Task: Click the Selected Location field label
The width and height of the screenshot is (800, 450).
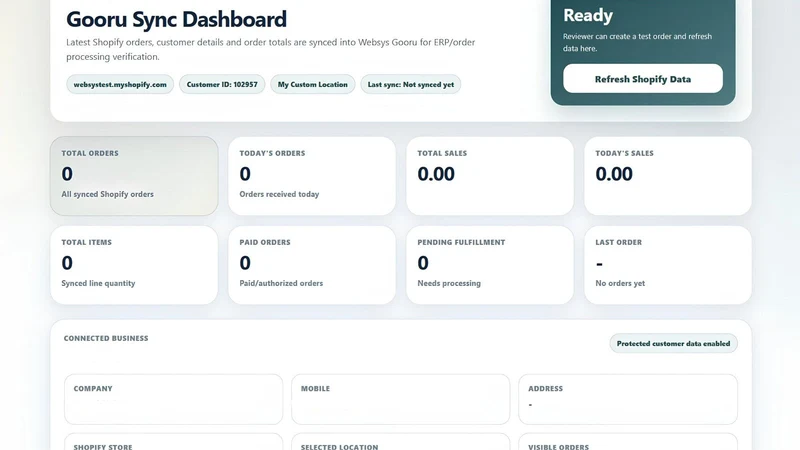Action: 340,446
